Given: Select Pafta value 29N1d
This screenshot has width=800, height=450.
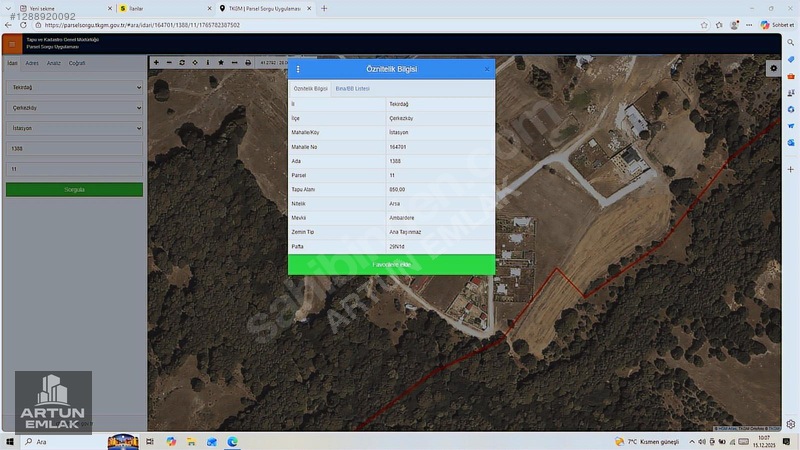Looking at the screenshot, I should (x=396, y=246).
